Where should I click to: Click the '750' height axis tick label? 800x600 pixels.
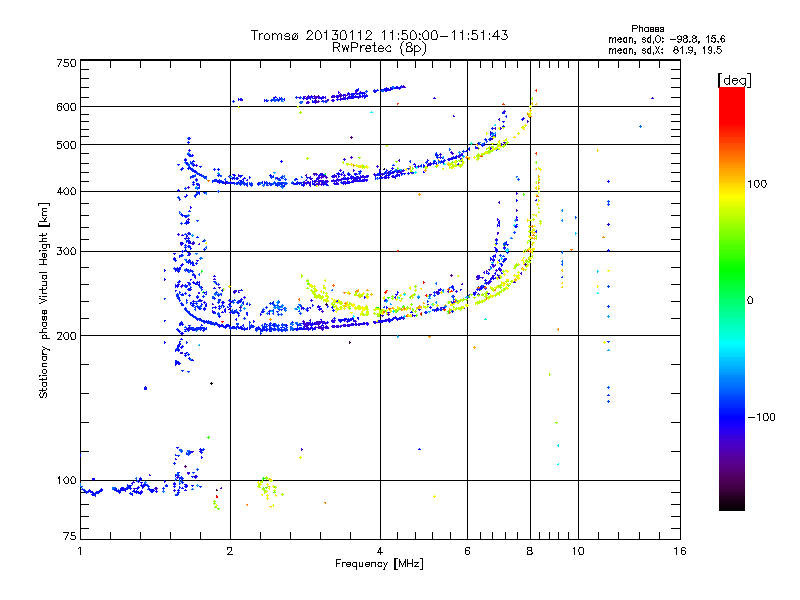point(66,63)
